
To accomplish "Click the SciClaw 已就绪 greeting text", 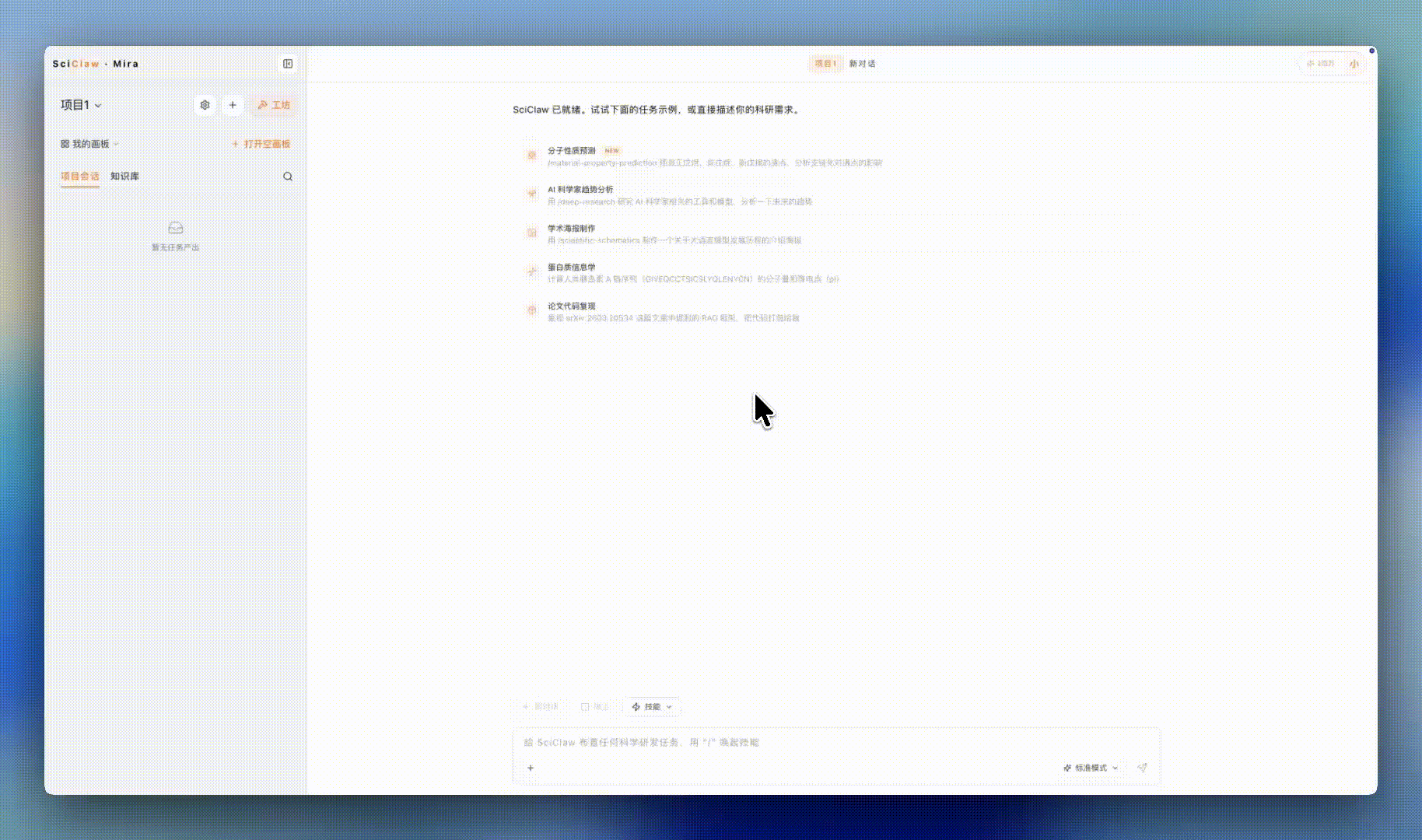I will (657, 110).
